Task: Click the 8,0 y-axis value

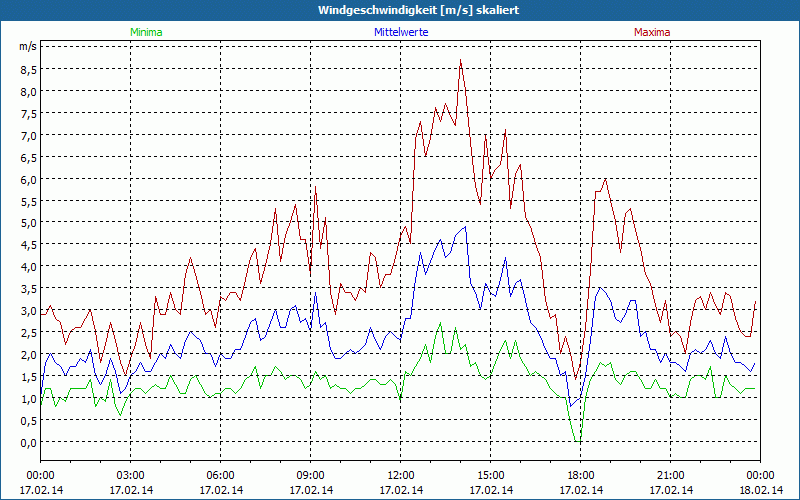Action: pyautogui.click(x=28, y=92)
